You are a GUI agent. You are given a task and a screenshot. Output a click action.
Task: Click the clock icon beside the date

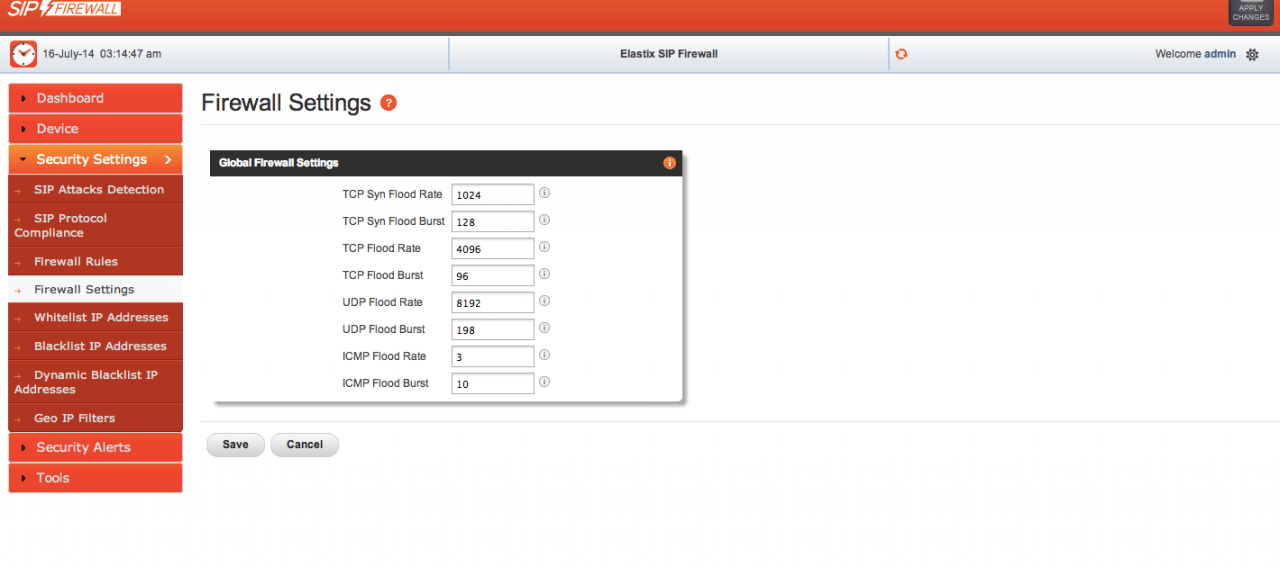23,54
